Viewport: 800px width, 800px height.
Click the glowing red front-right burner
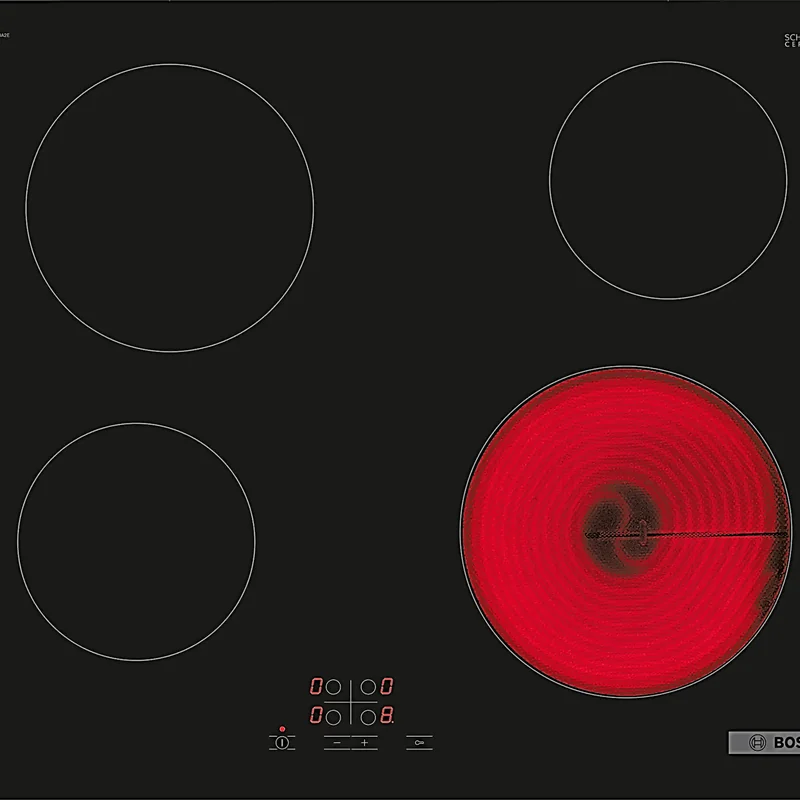tap(626, 532)
